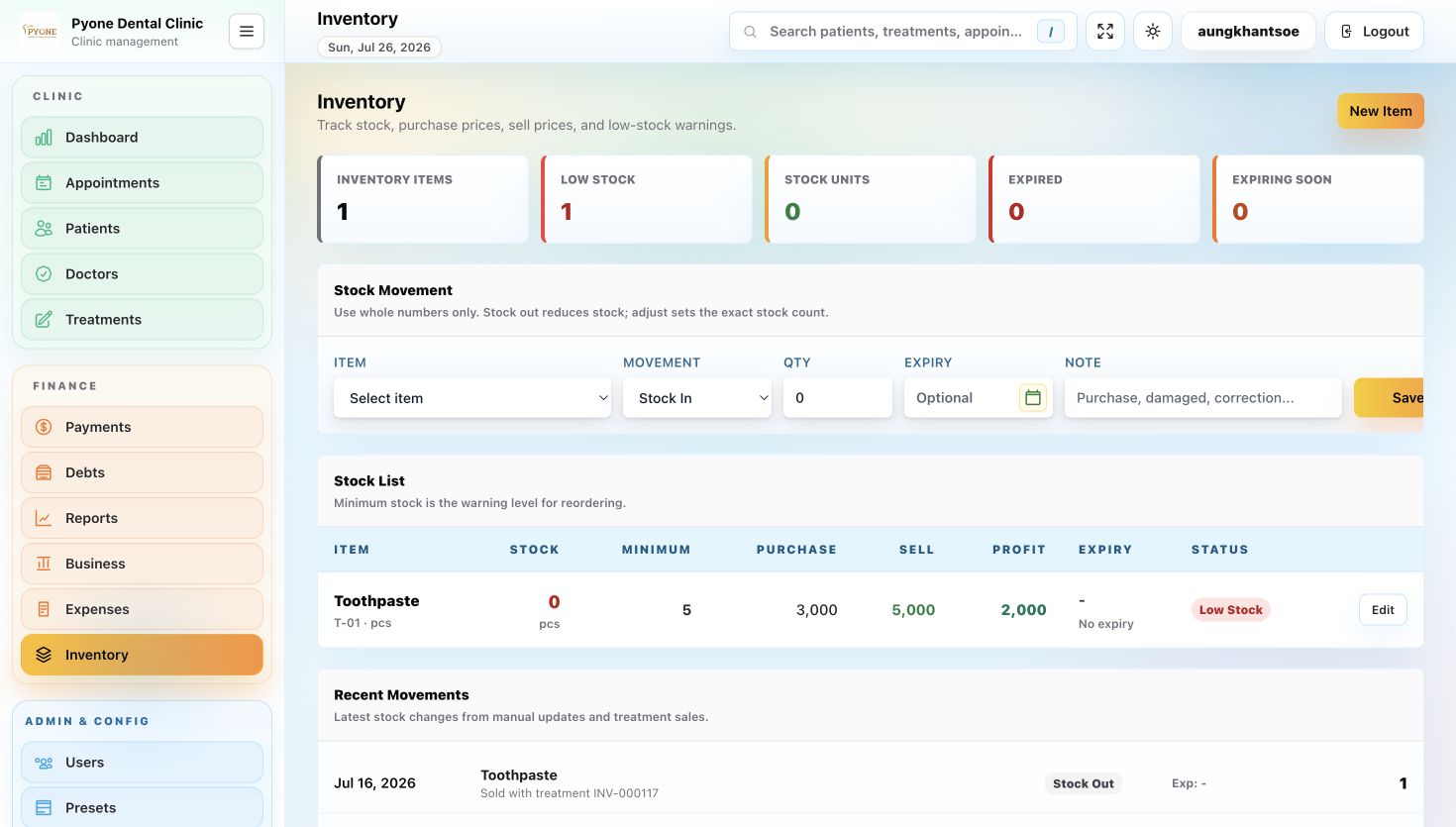The height and width of the screenshot is (827, 1456).
Task: Click the New Item button
Action: point(1381,111)
